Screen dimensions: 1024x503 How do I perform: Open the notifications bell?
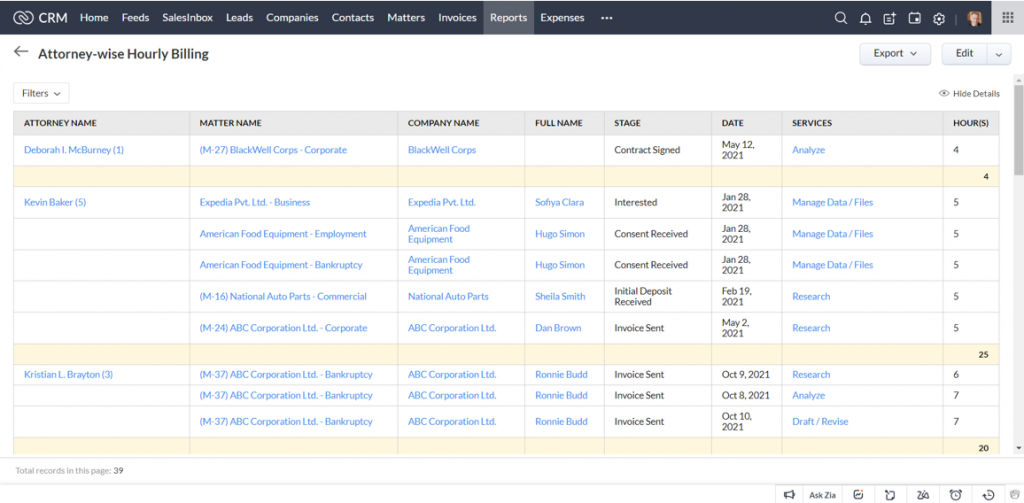865,18
